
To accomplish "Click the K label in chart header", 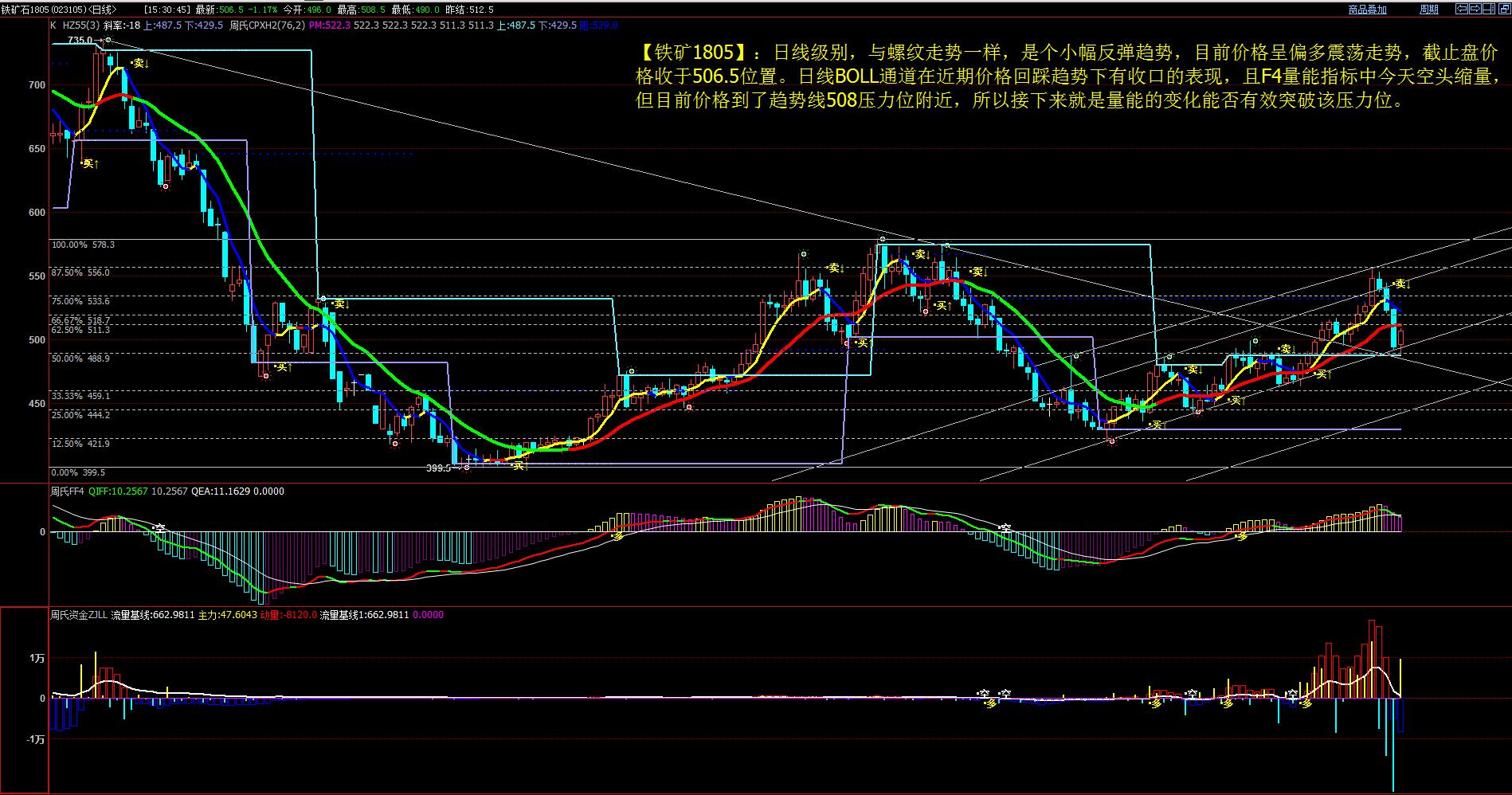I will 53,25.
